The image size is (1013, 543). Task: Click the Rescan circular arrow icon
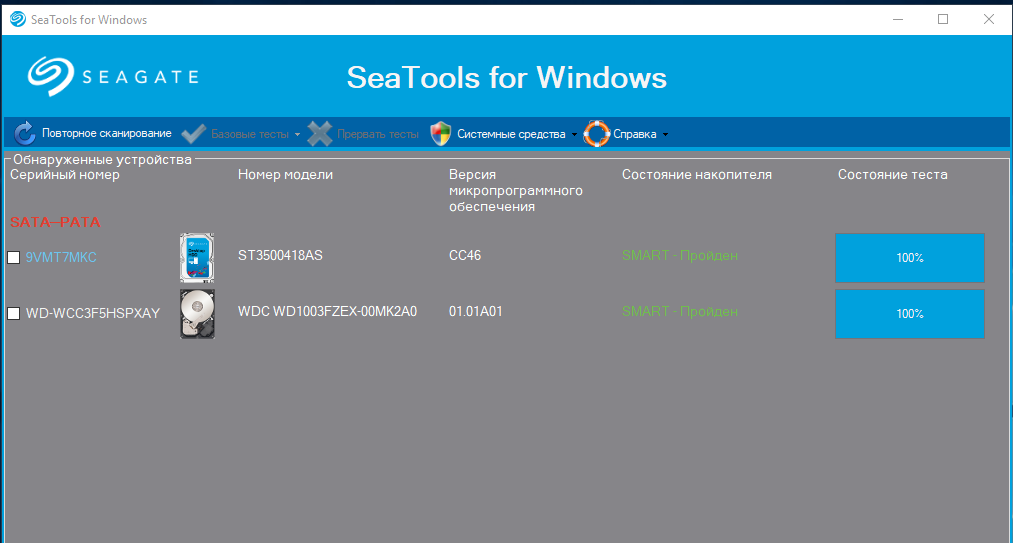(25, 133)
